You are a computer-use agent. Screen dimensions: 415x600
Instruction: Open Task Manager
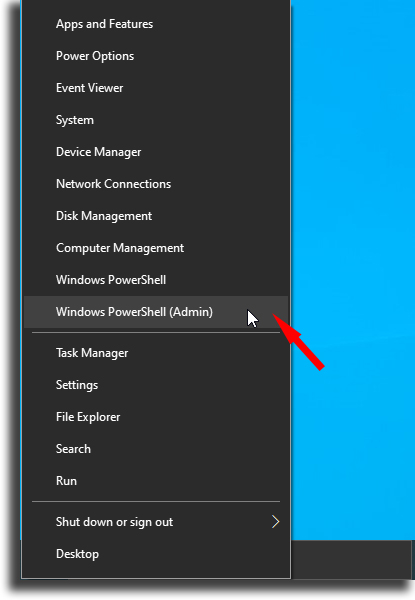tap(156, 353)
